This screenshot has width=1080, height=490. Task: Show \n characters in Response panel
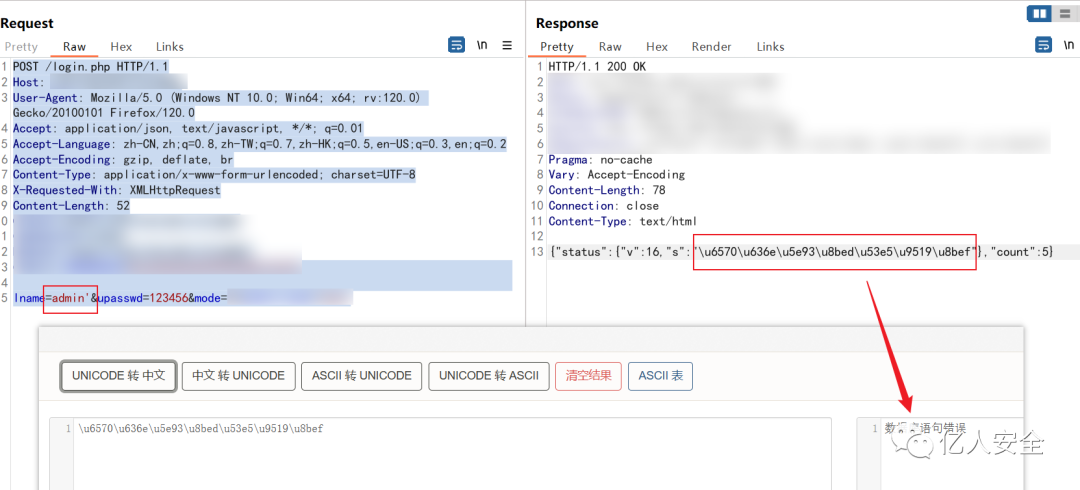pos(1068,45)
